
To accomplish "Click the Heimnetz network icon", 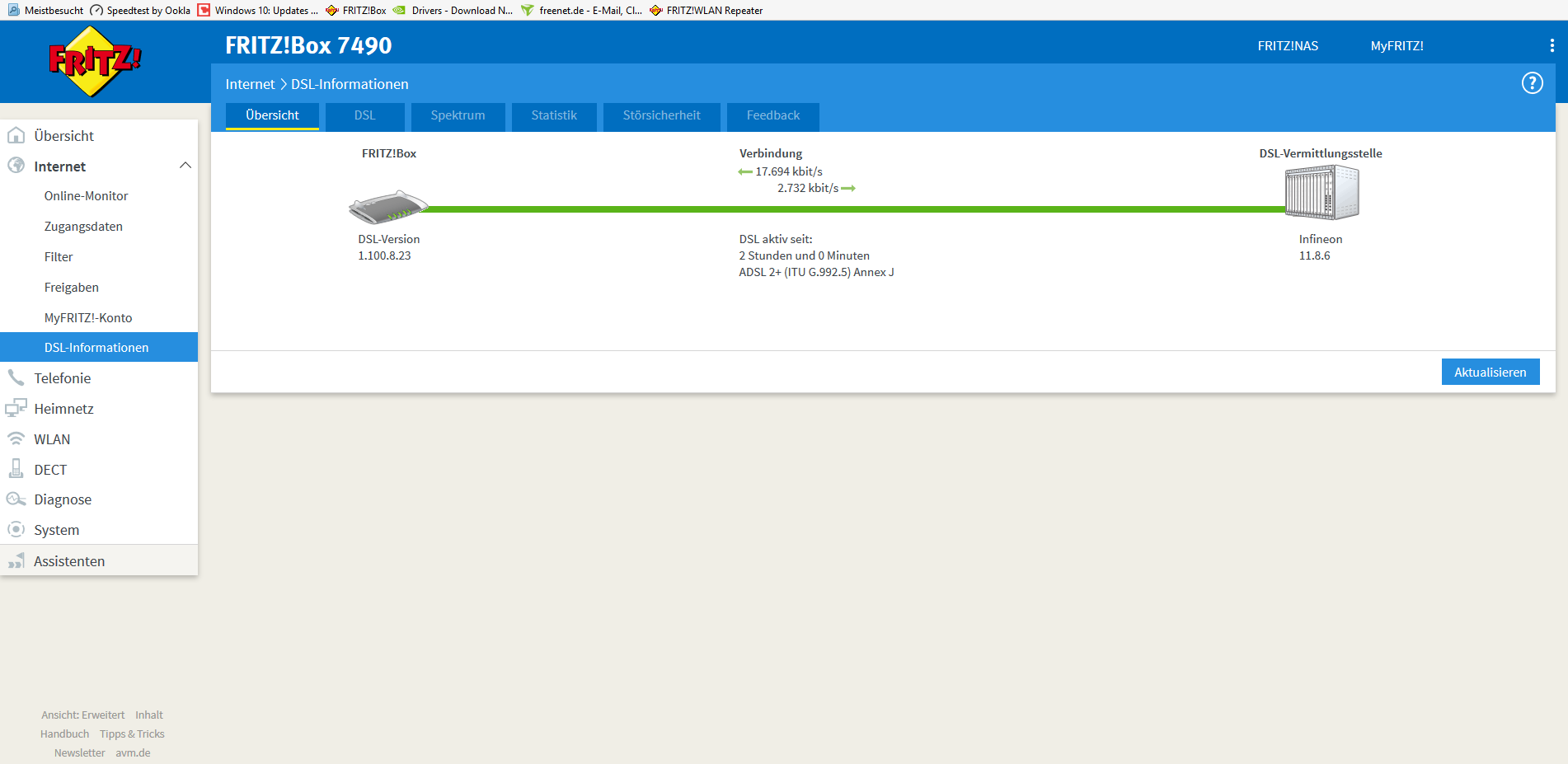I will click(x=16, y=408).
